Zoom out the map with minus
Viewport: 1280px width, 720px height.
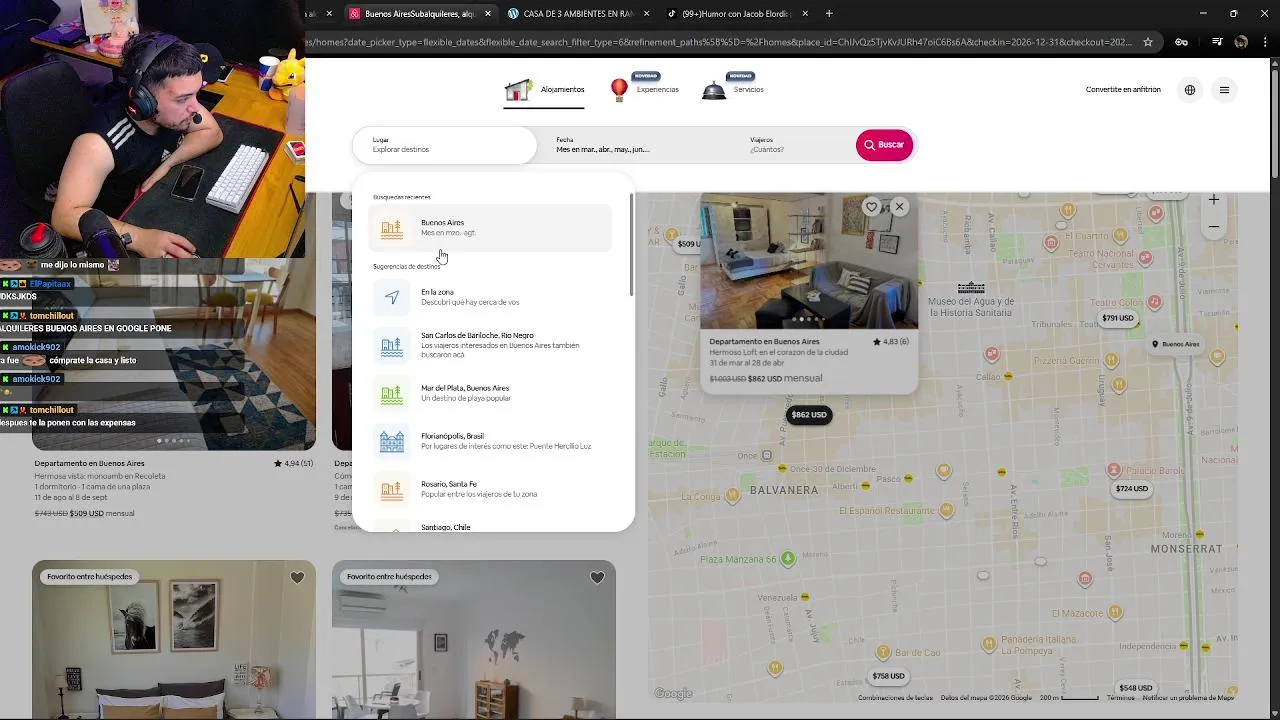1214,227
